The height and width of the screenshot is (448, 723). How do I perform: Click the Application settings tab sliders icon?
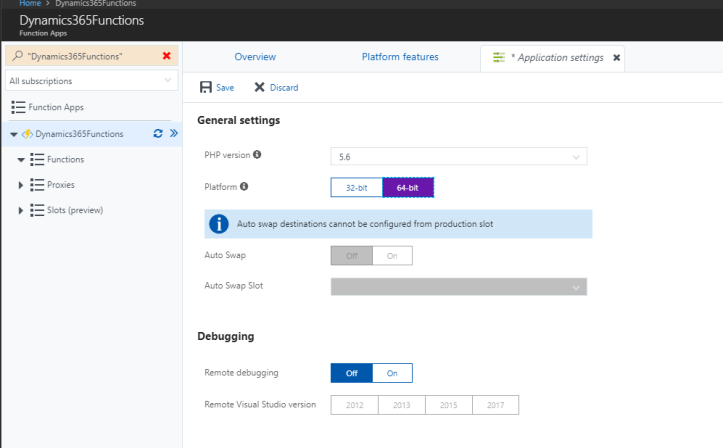499,57
